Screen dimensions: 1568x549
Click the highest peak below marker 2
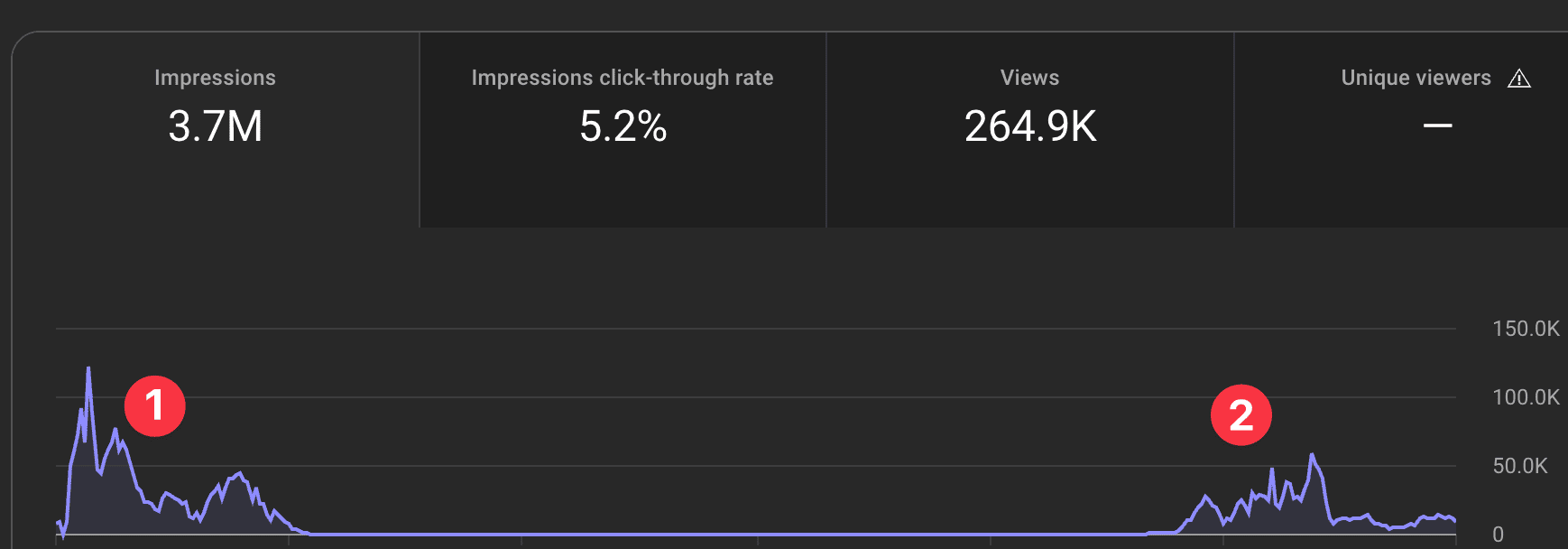point(1312,456)
